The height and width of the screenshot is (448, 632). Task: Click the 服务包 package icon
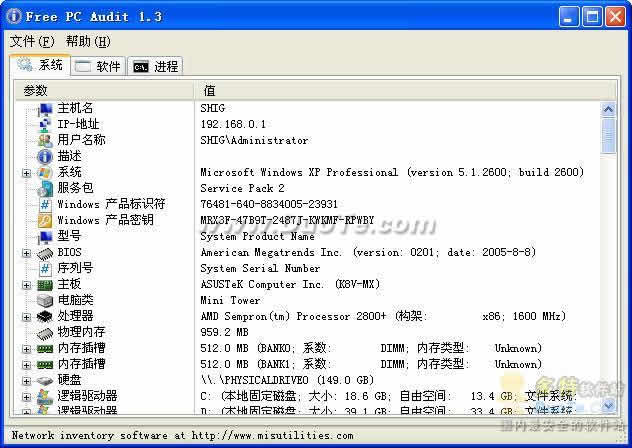click(x=45, y=188)
